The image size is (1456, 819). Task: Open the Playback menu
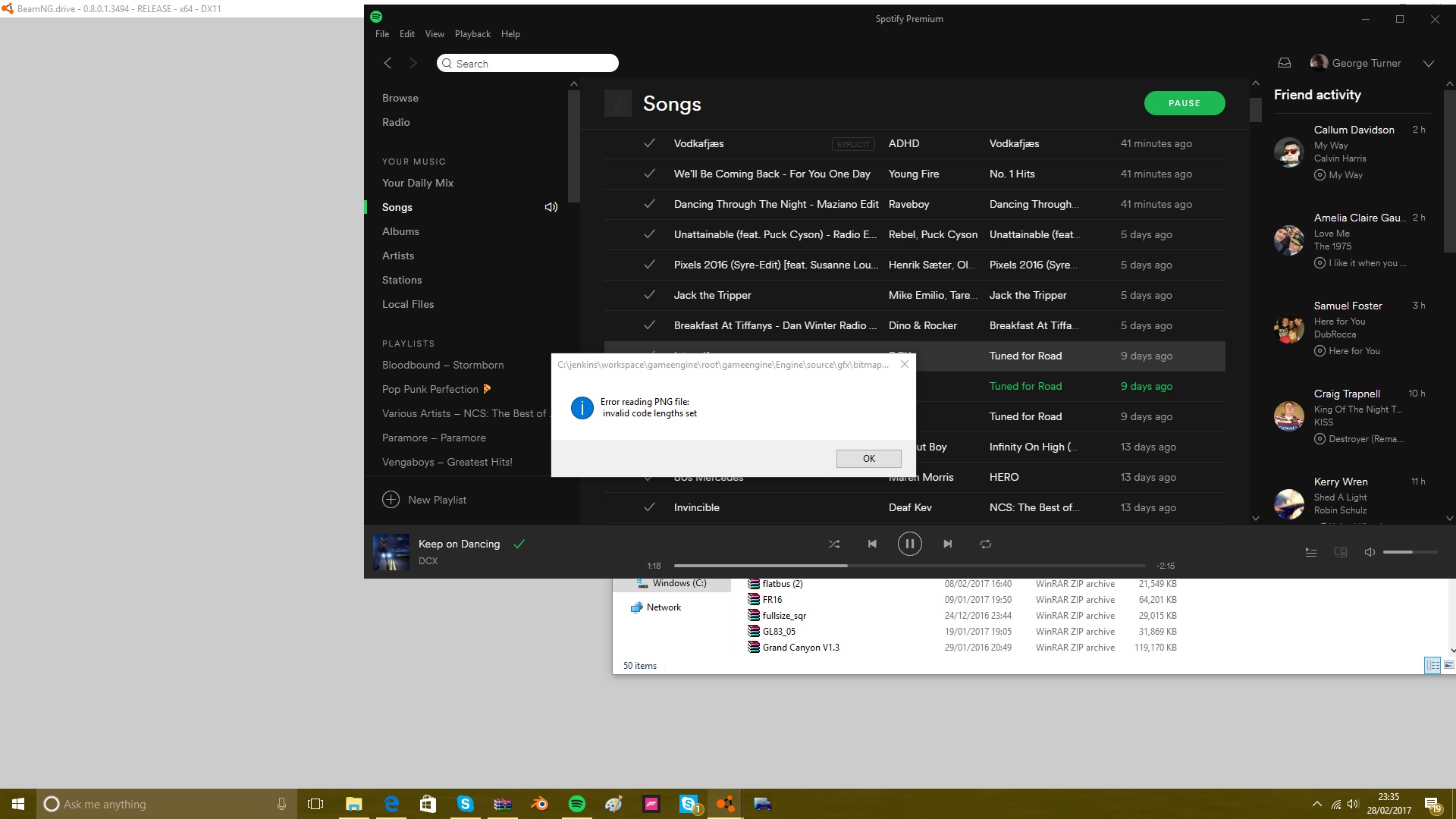tap(472, 34)
